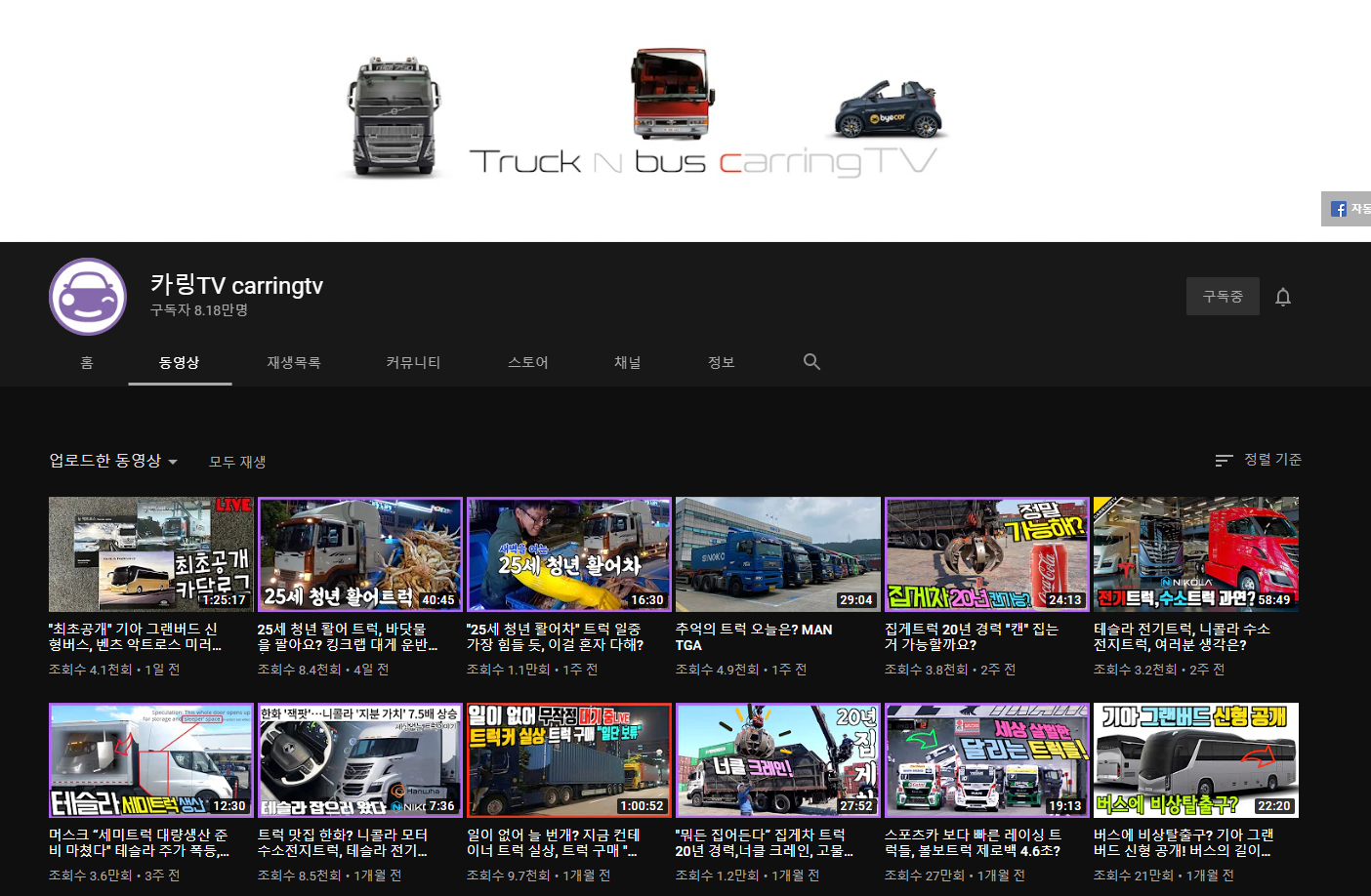This screenshot has height=896, width=1371.
Task: Open the 커뮤니티 tab
Action: [x=413, y=362]
